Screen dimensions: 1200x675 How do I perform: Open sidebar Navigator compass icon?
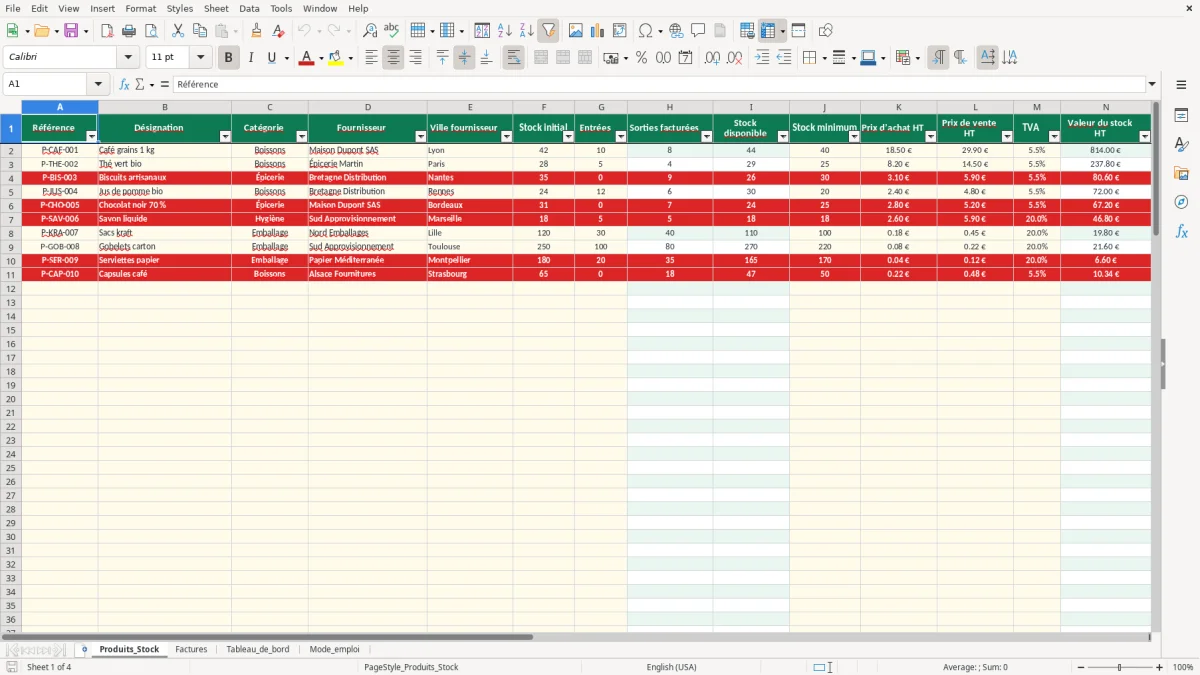1181,202
